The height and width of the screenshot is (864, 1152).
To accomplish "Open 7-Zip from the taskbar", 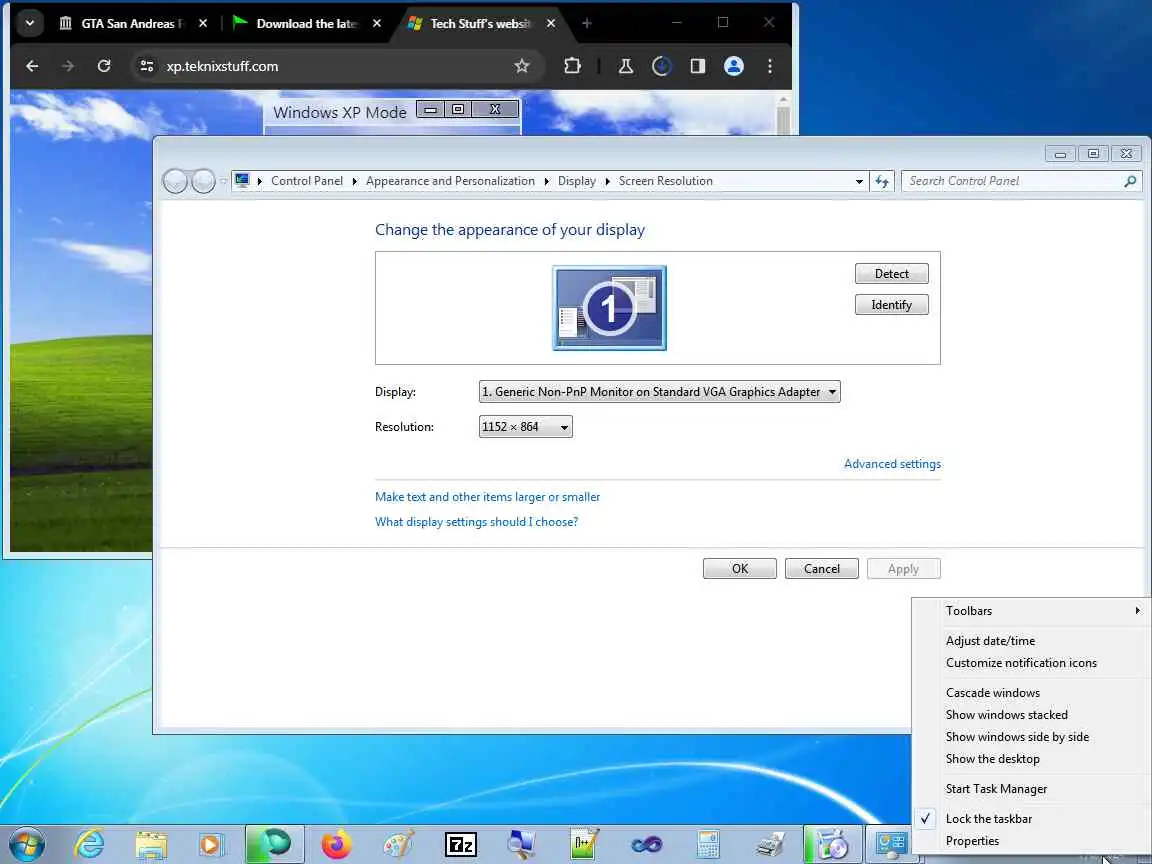I will 461,845.
